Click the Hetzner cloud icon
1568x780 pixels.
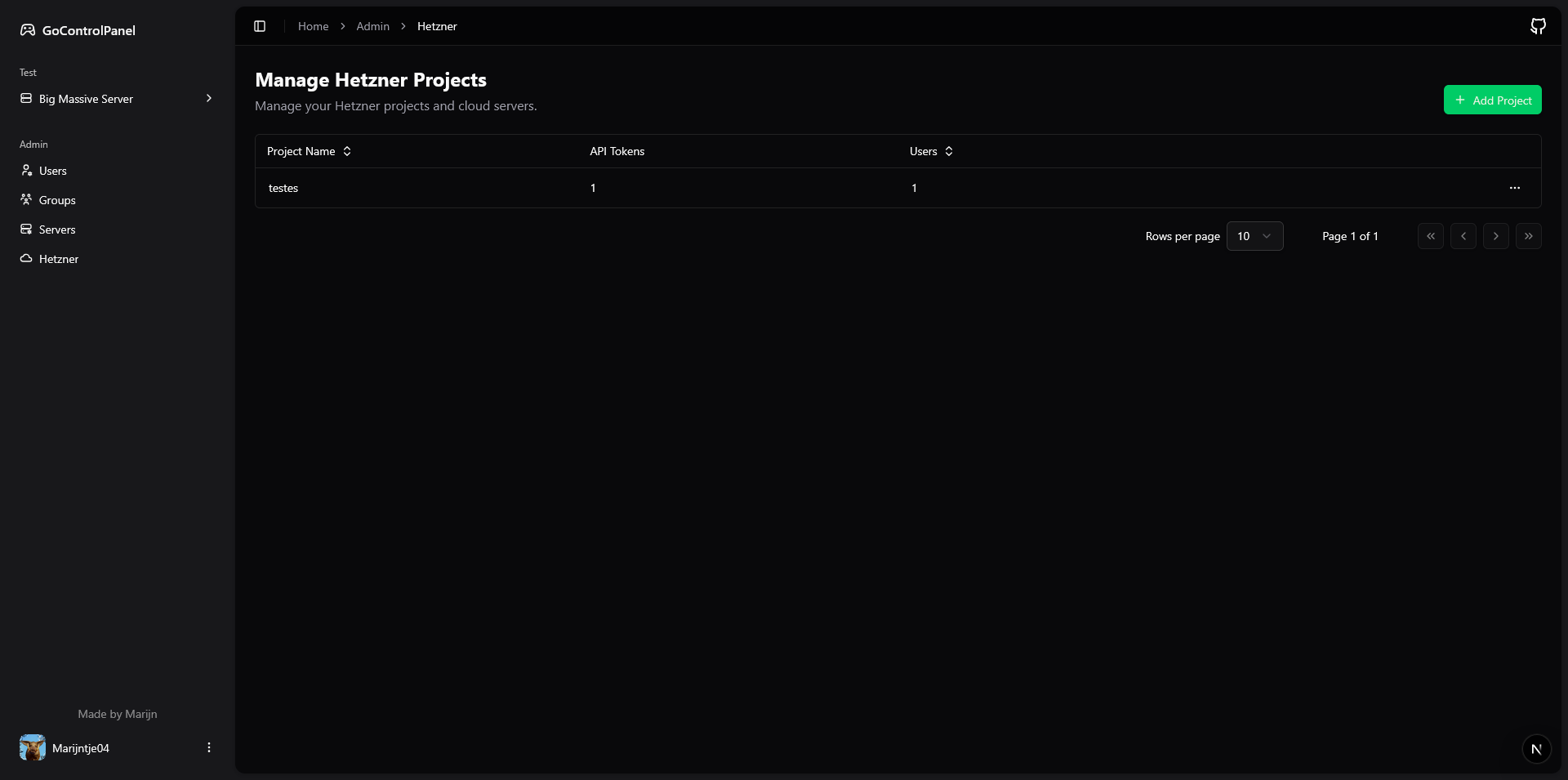point(26,258)
